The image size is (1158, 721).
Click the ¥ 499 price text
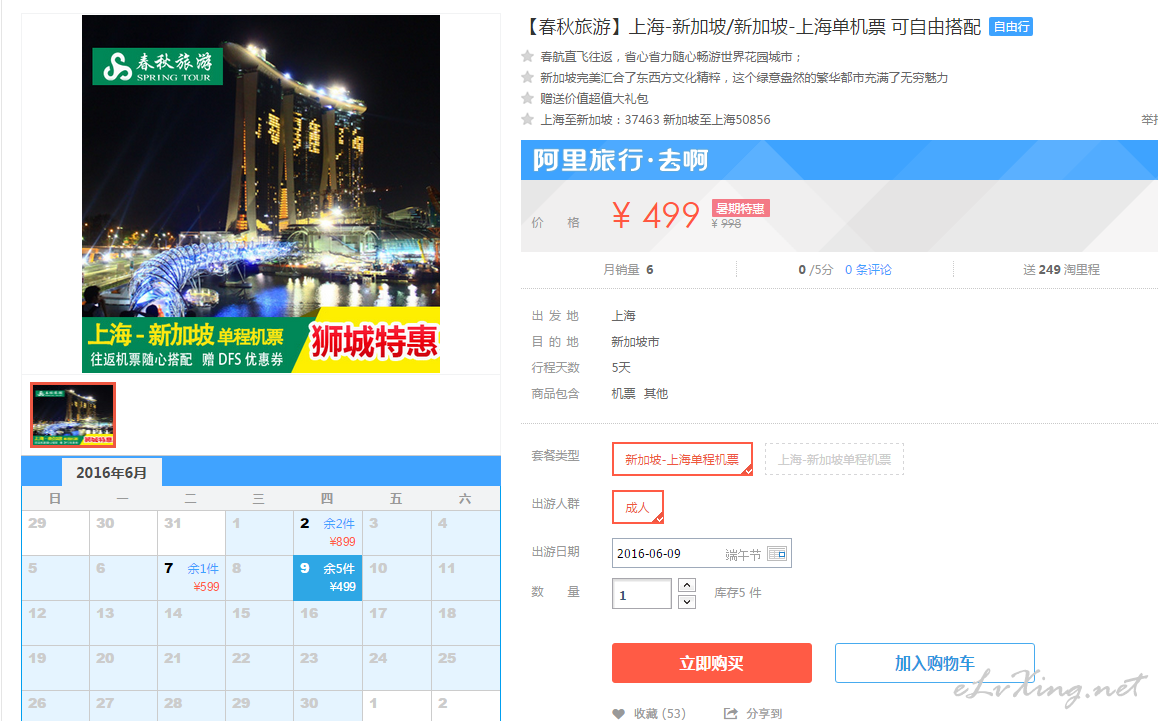[x=655, y=216]
